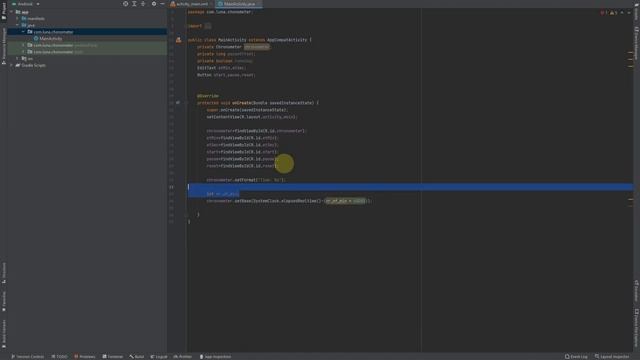This screenshot has height=360, width=640.
Task: Open the Build Variants side tab
Action: coord(4,334)
